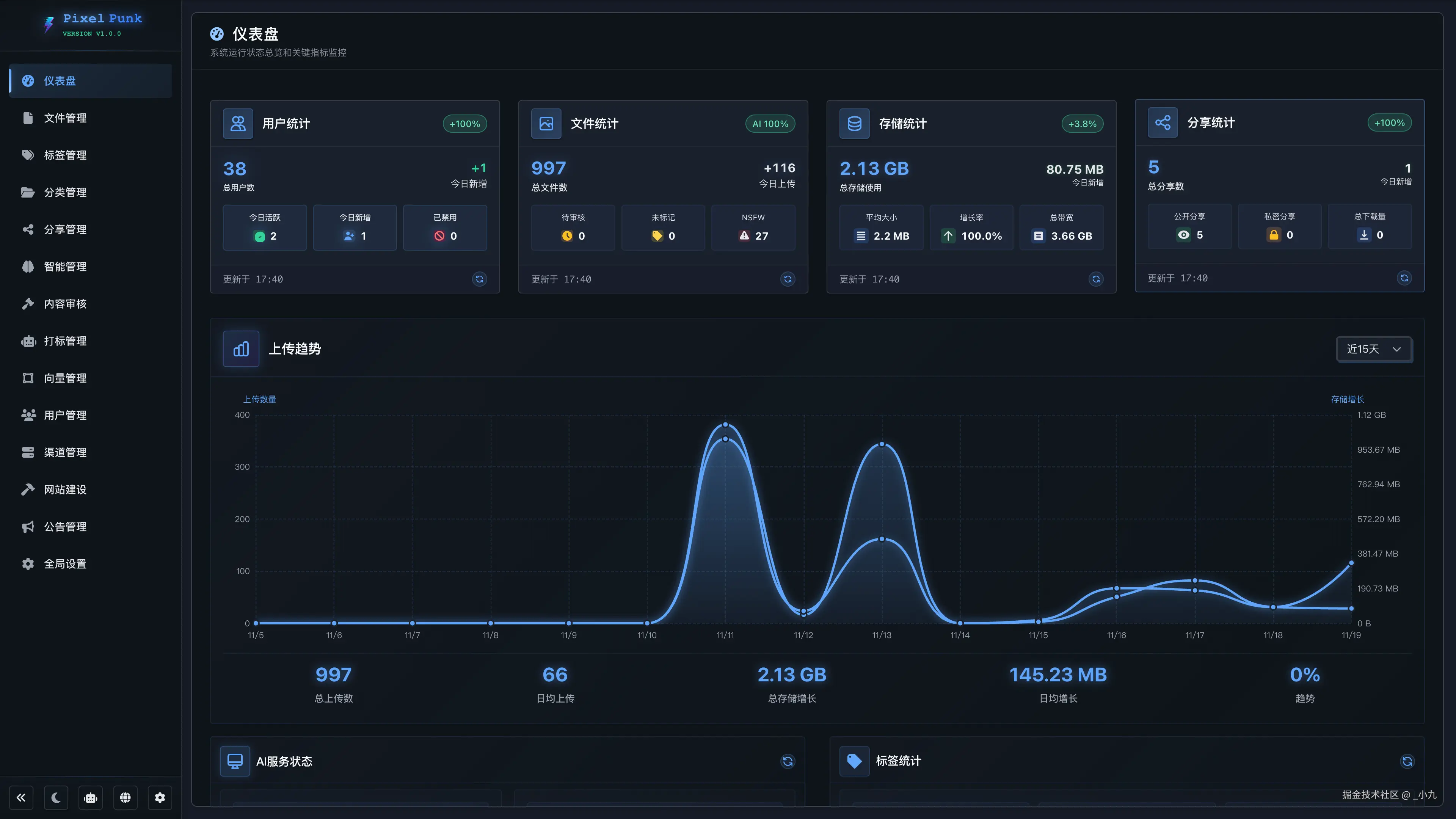Open the globe language switcher

tap(126, 797)
